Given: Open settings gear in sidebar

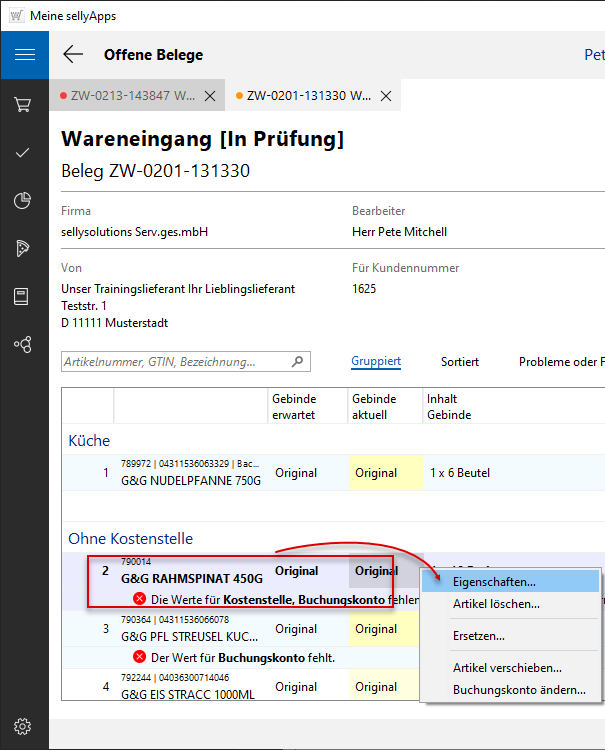Looking at the screenshot, I should pos(24,726).
